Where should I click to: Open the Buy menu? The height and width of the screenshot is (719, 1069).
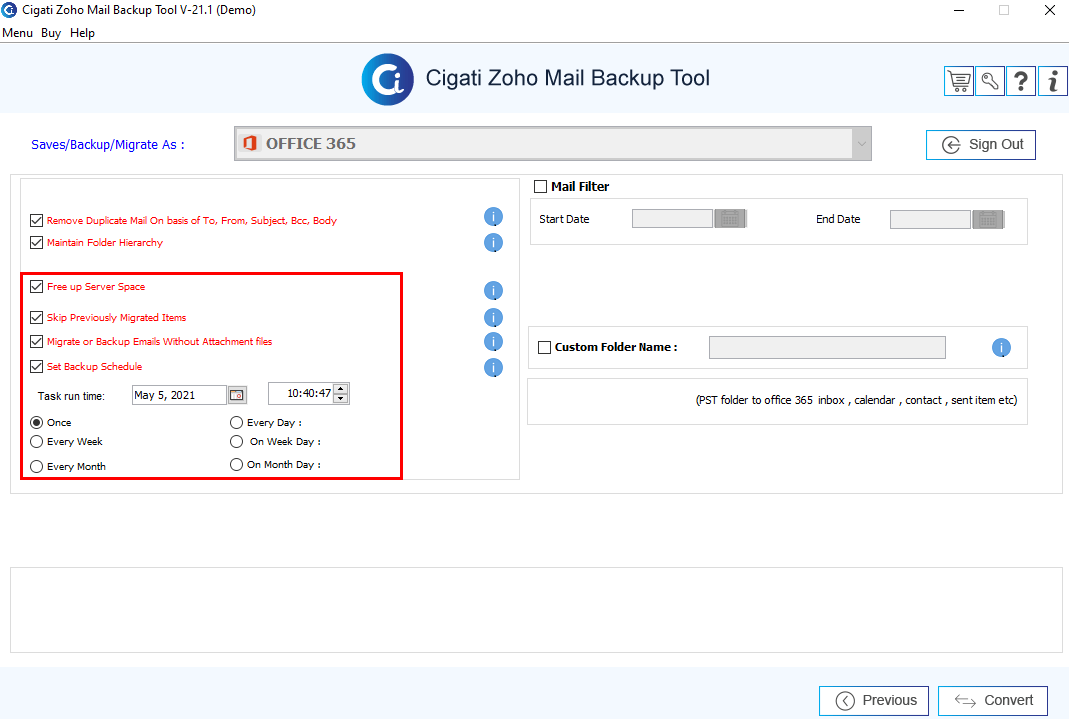pos(51,33)
